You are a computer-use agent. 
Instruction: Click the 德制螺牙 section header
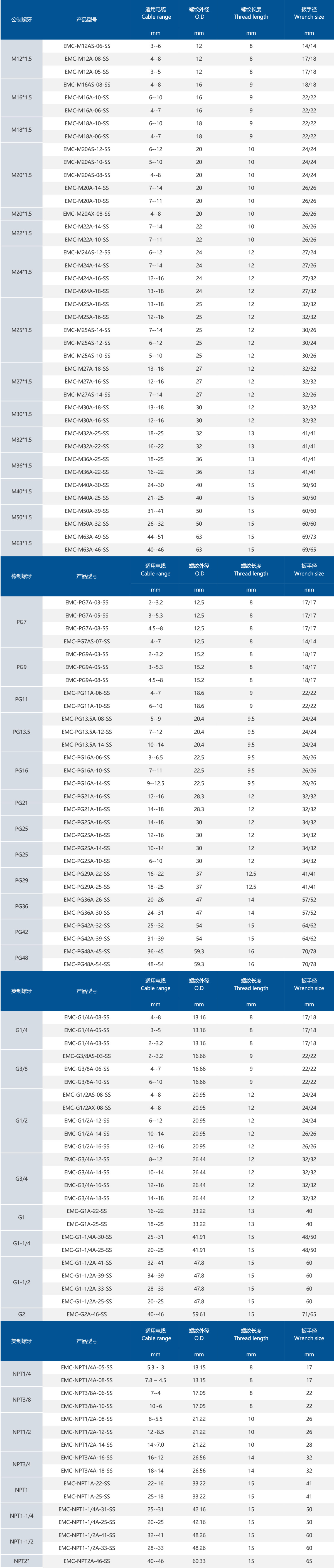(21, 576)
